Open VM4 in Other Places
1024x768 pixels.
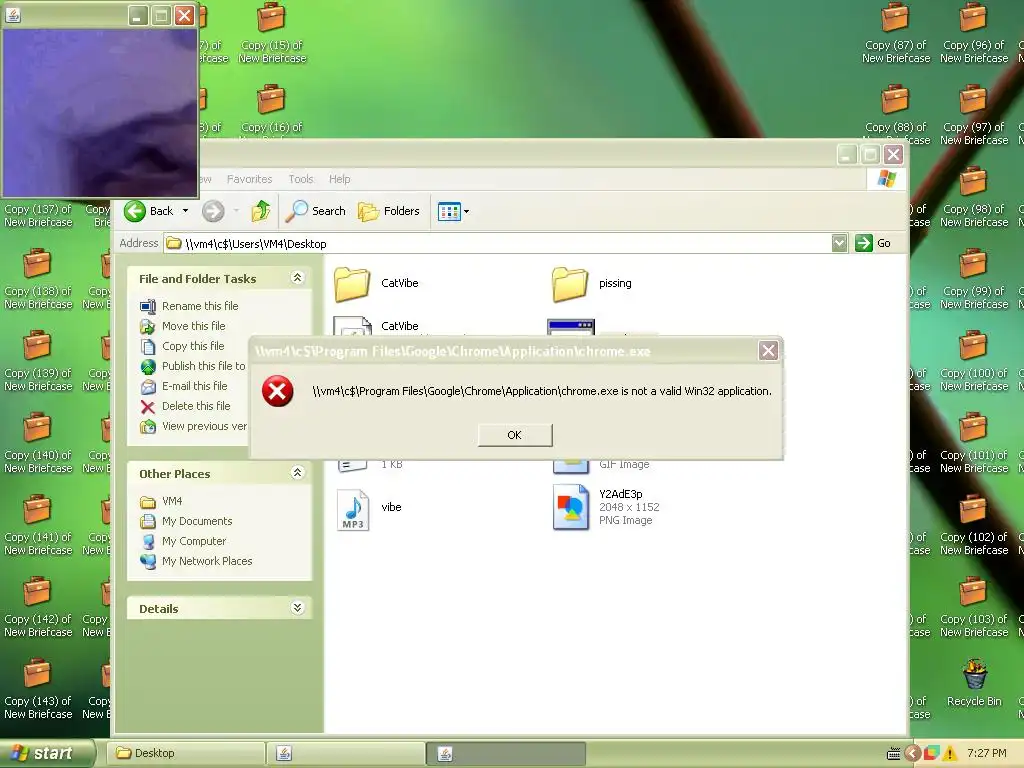coord(172,501)
